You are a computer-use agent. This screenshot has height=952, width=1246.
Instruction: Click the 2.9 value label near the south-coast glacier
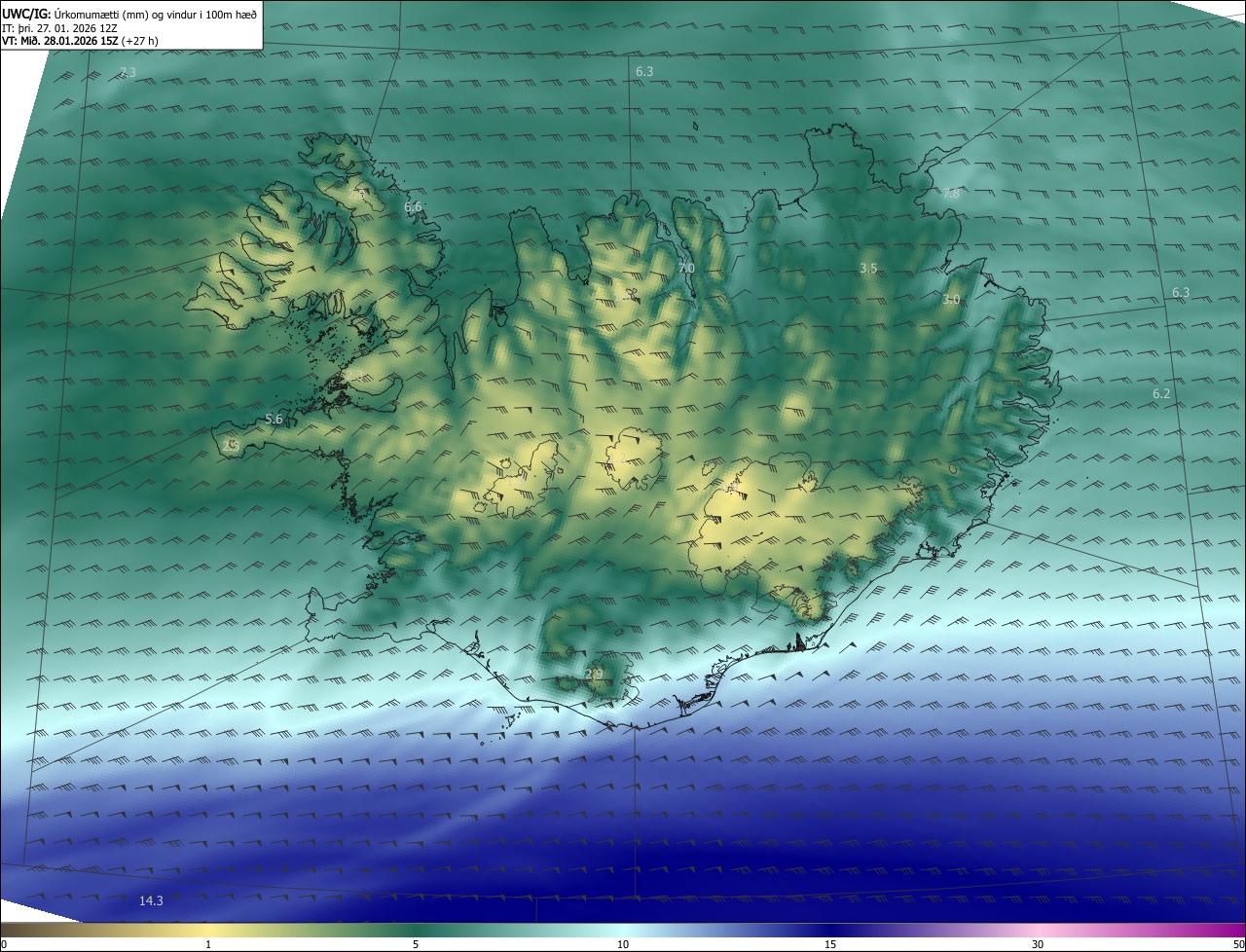594,674
